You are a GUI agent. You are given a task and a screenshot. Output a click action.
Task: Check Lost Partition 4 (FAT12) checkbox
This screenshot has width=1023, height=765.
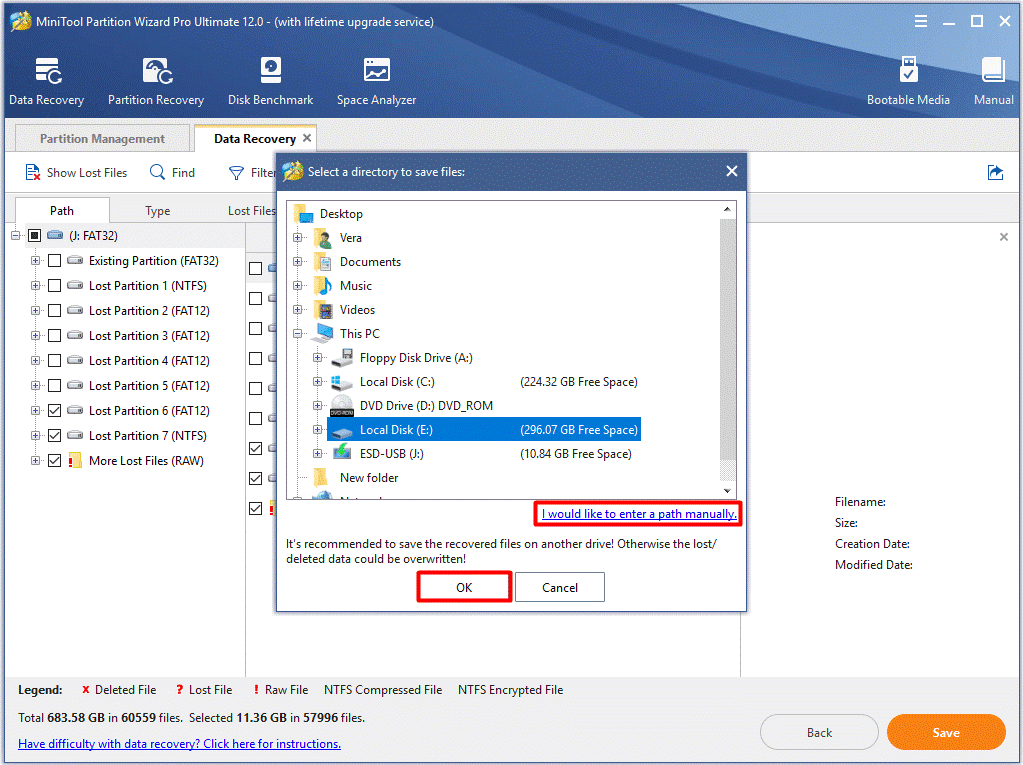coord(55,361)
